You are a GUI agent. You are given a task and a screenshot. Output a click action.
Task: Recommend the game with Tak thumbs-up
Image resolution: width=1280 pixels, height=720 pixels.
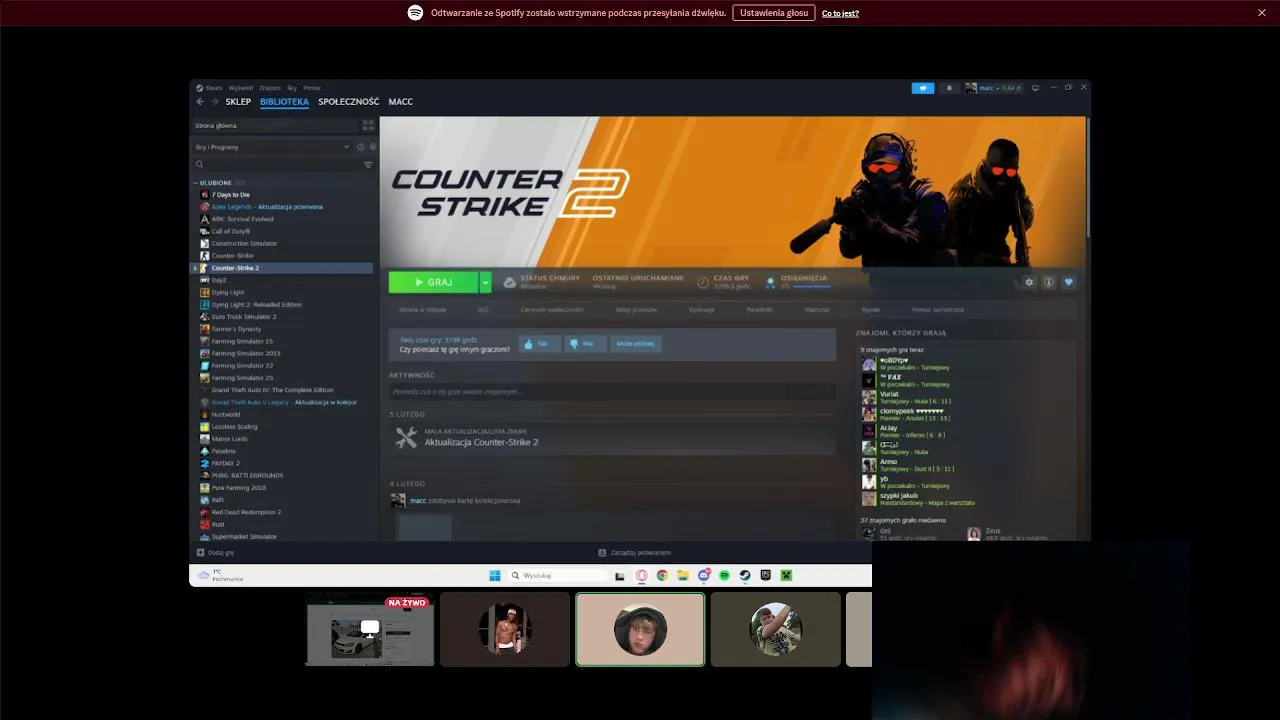539,344
